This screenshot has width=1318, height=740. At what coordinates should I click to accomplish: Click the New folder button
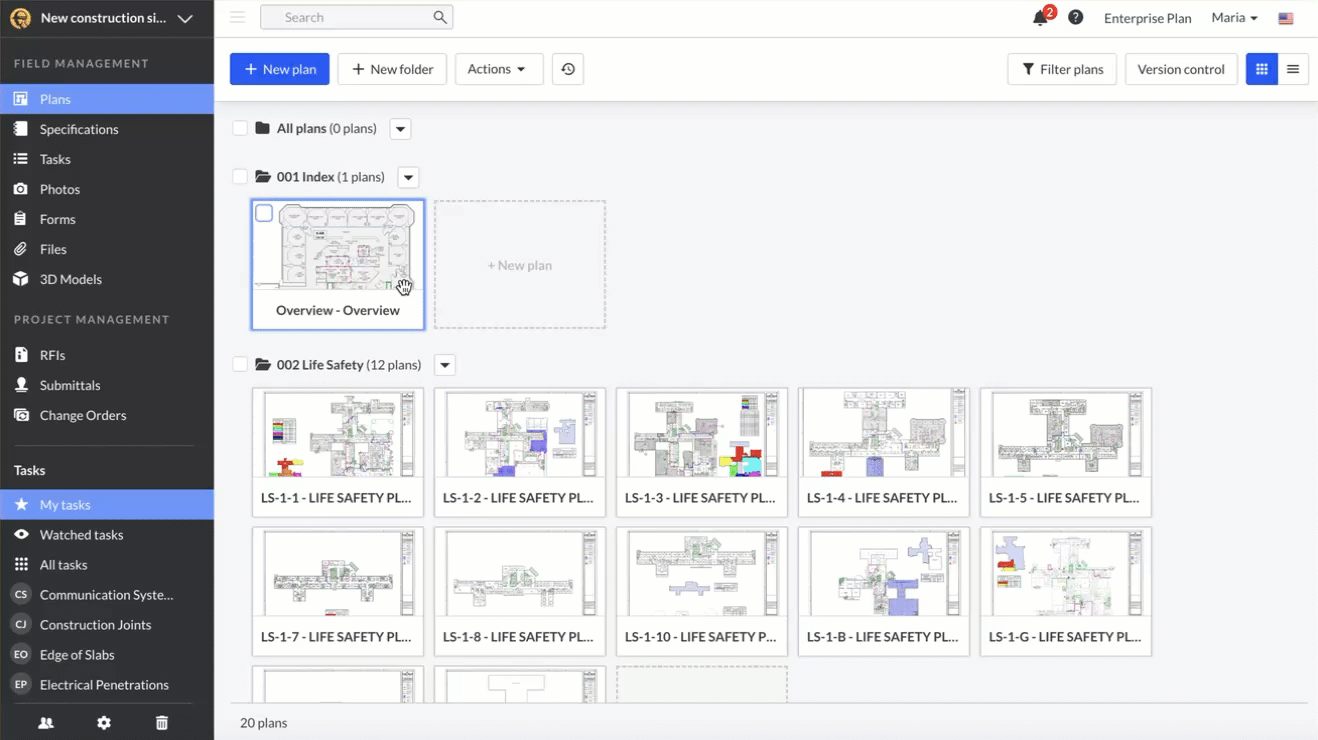[x=392, y=69]
